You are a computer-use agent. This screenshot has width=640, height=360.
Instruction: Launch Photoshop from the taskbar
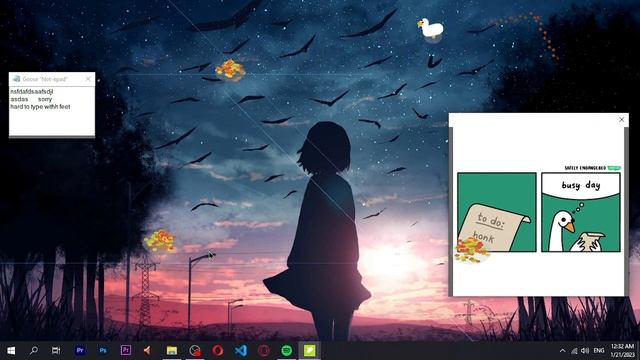pos(103,350)
